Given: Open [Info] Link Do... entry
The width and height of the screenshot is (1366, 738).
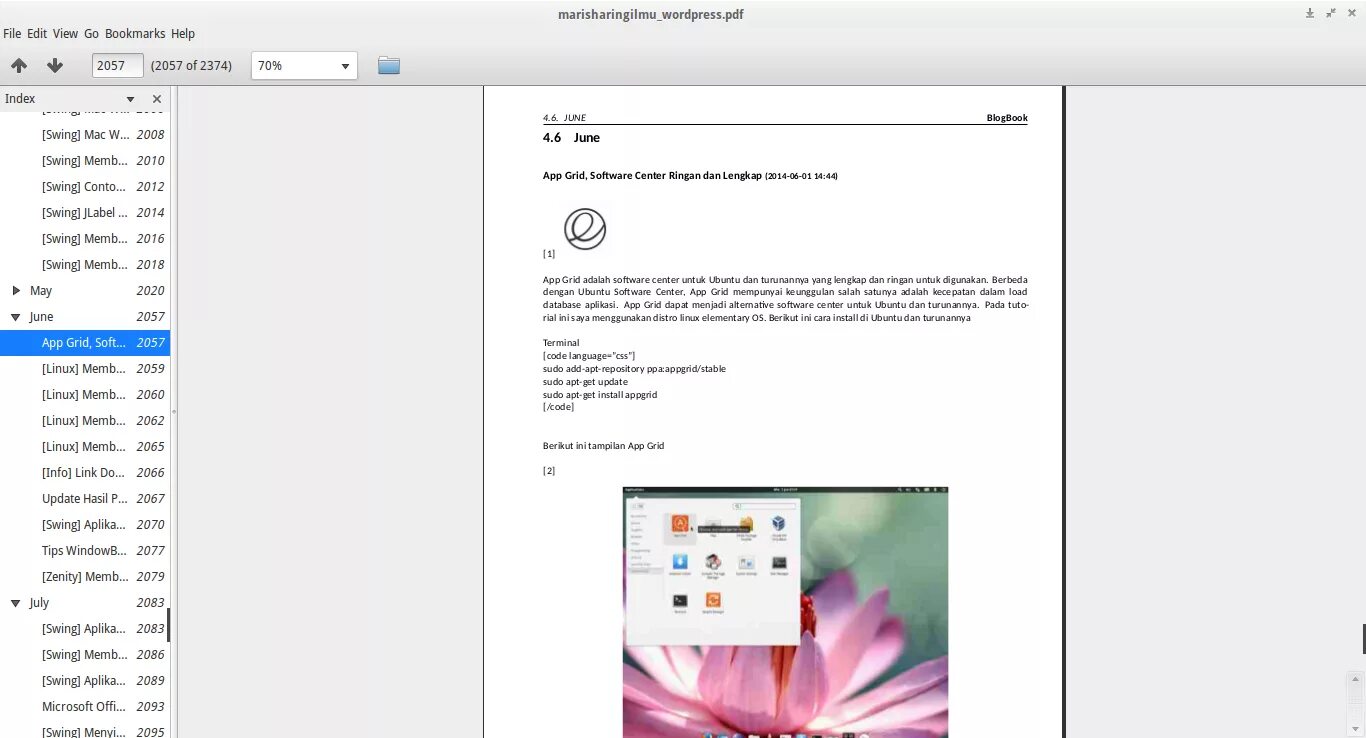Looking at the screenshot, I should pos(85,473).
